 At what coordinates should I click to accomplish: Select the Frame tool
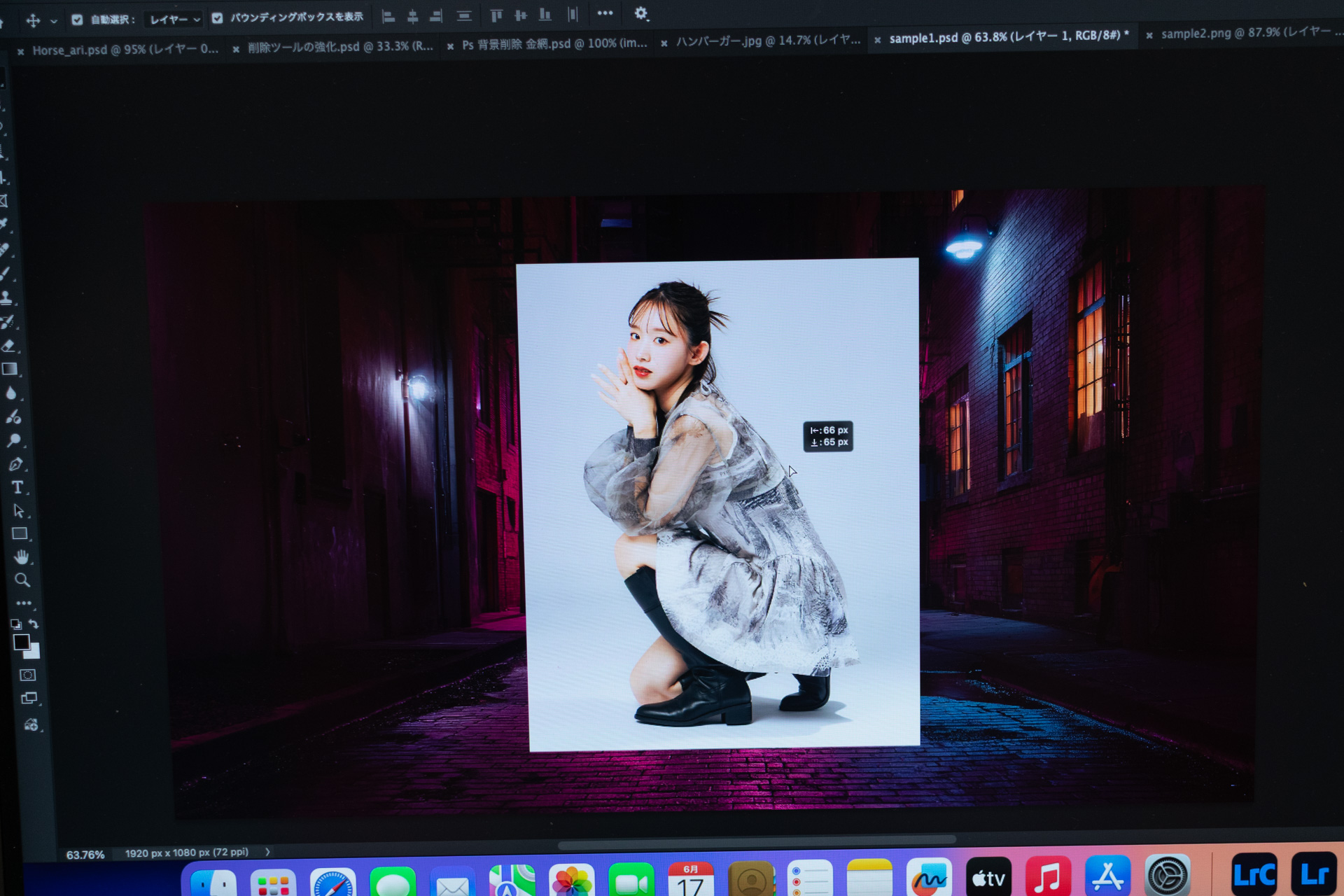3,201
